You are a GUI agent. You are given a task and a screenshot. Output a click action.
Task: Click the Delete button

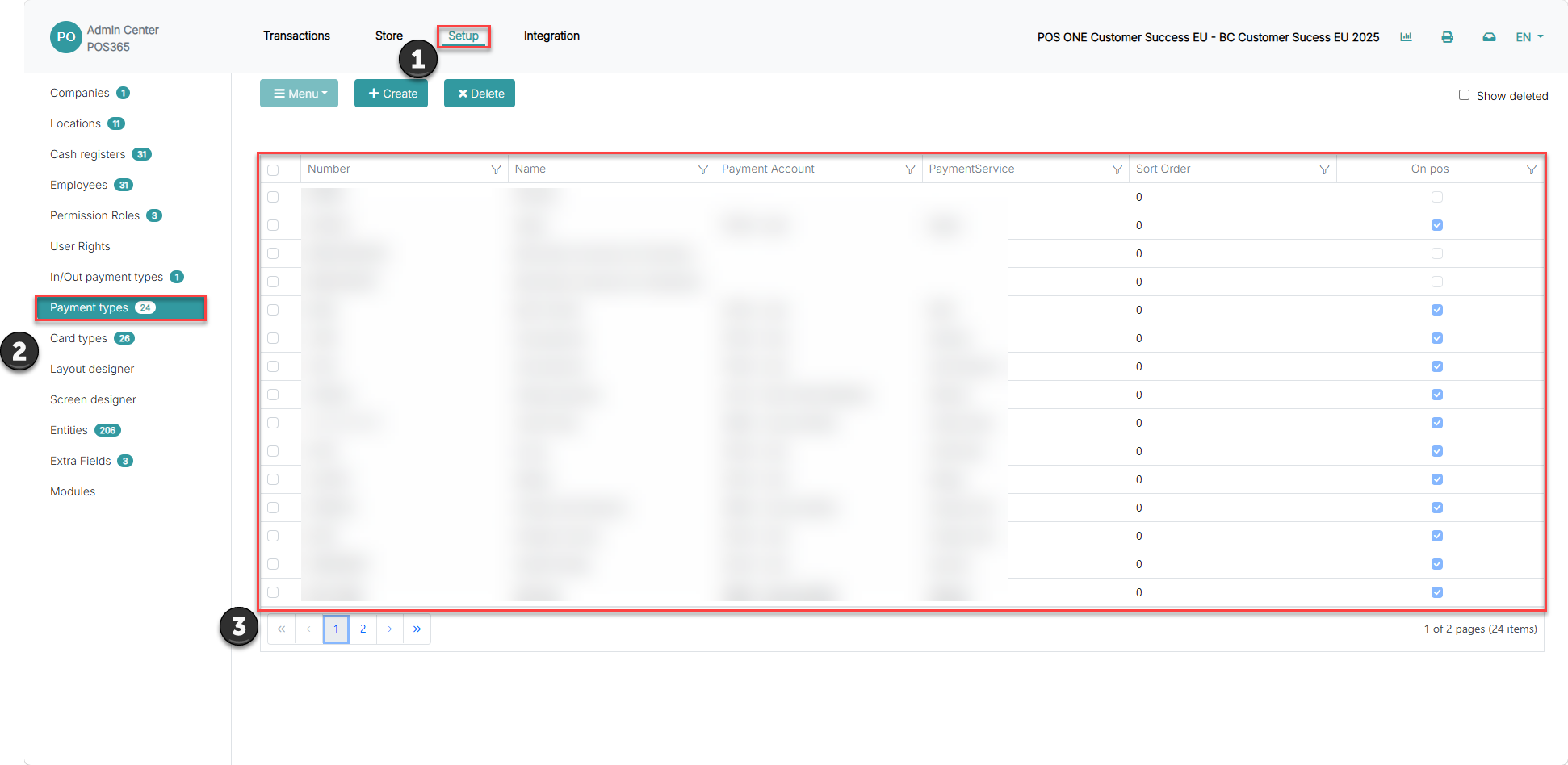(x=480, y=94)
